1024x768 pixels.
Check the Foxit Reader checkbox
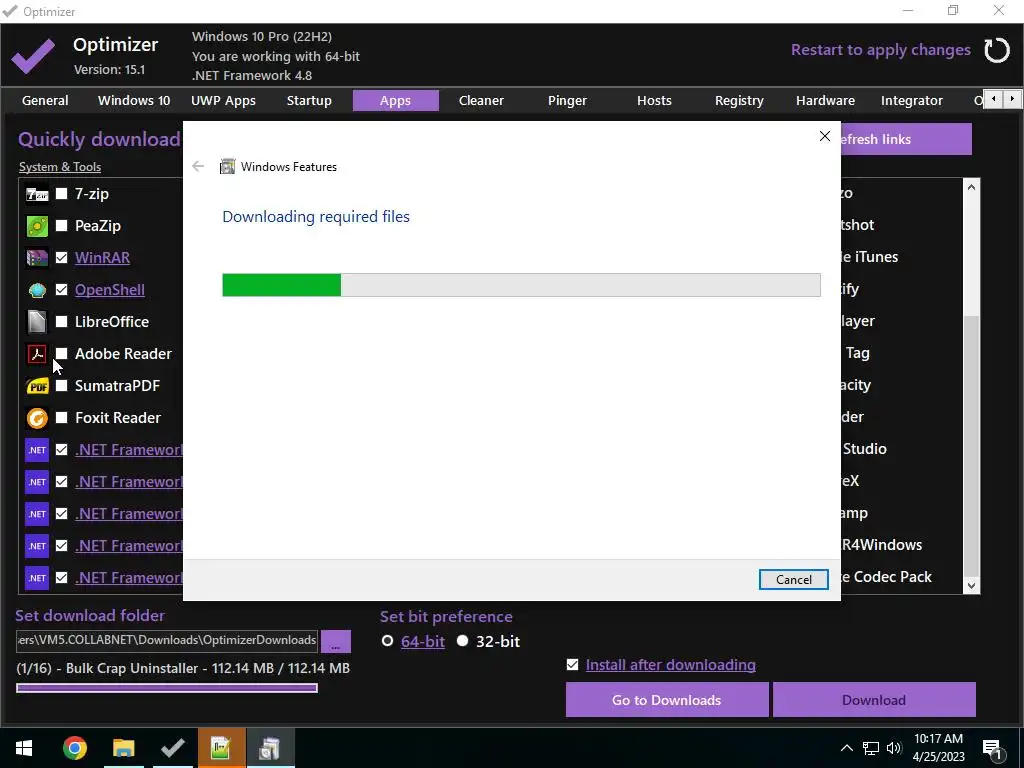pos(61,418)
